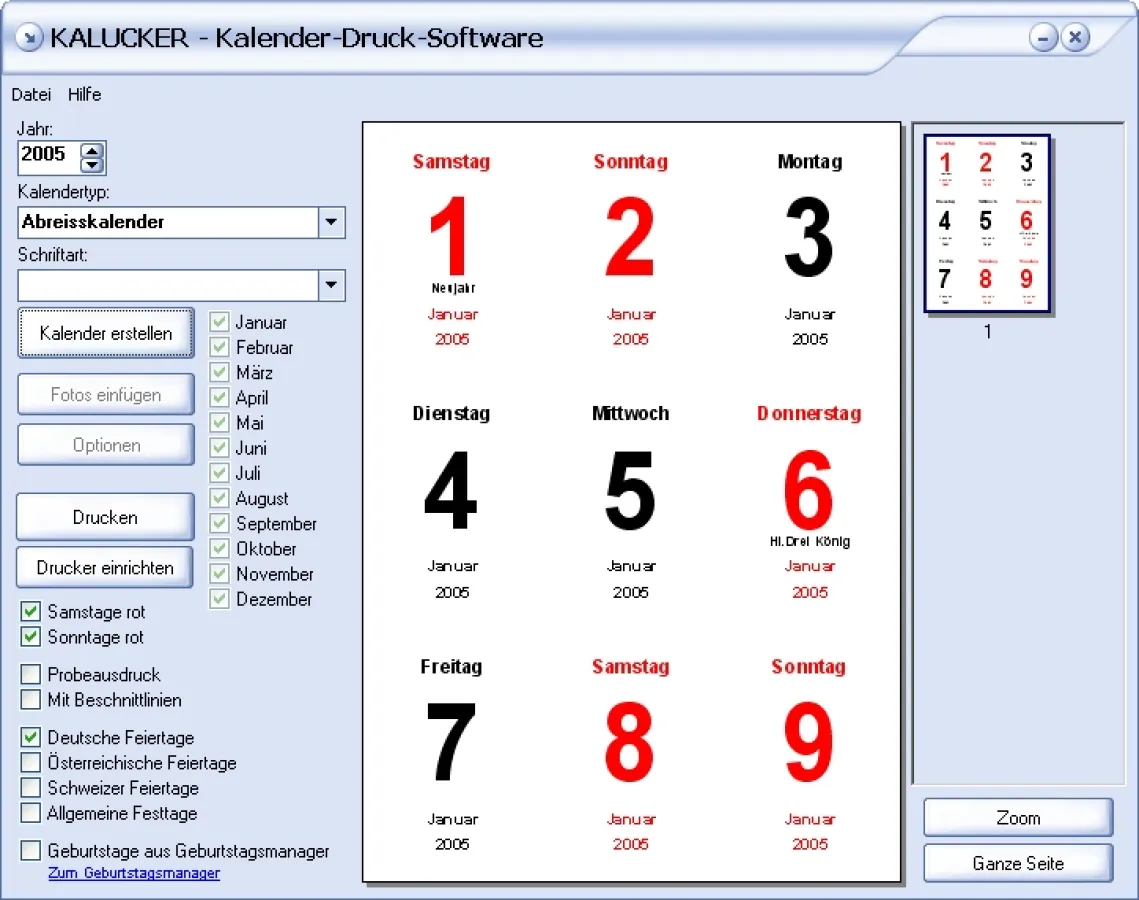Click the Ganze Seite button
1139x900 pixels.
tap(1018, 863)
